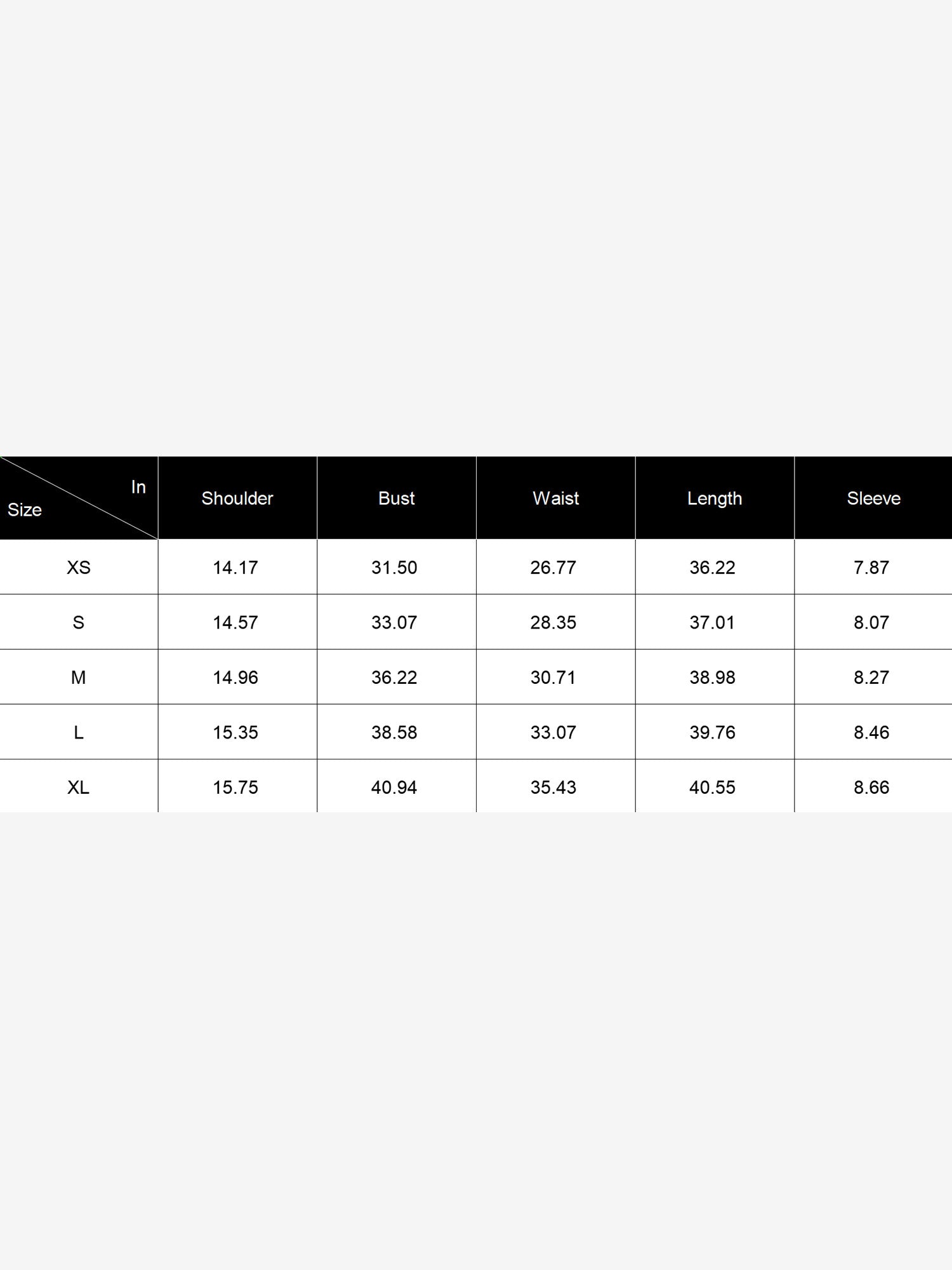The height and width of the screenshot is (1270, 952).
Task: Click M waist value 30.71
Action: (553, 678)
